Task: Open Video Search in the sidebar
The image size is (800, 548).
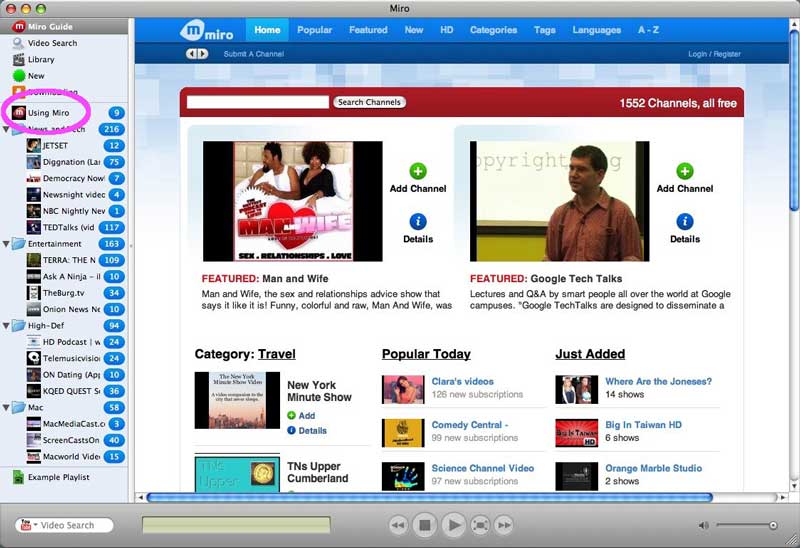Action: point(50,43)
